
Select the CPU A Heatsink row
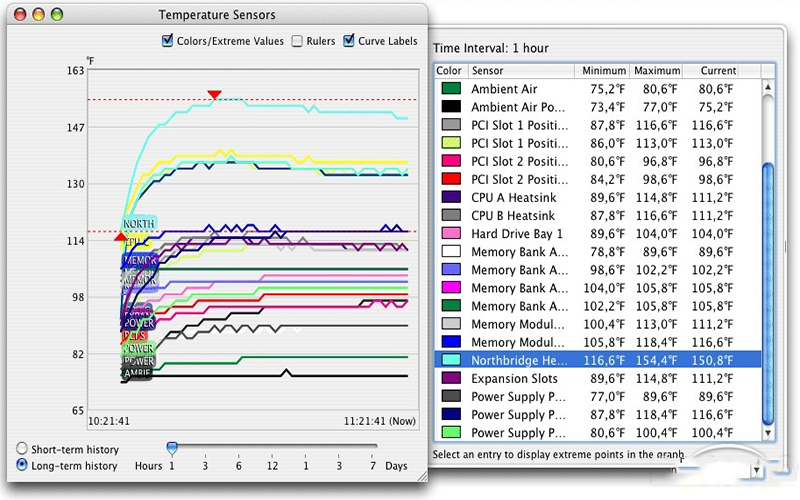tap(598, 197)
